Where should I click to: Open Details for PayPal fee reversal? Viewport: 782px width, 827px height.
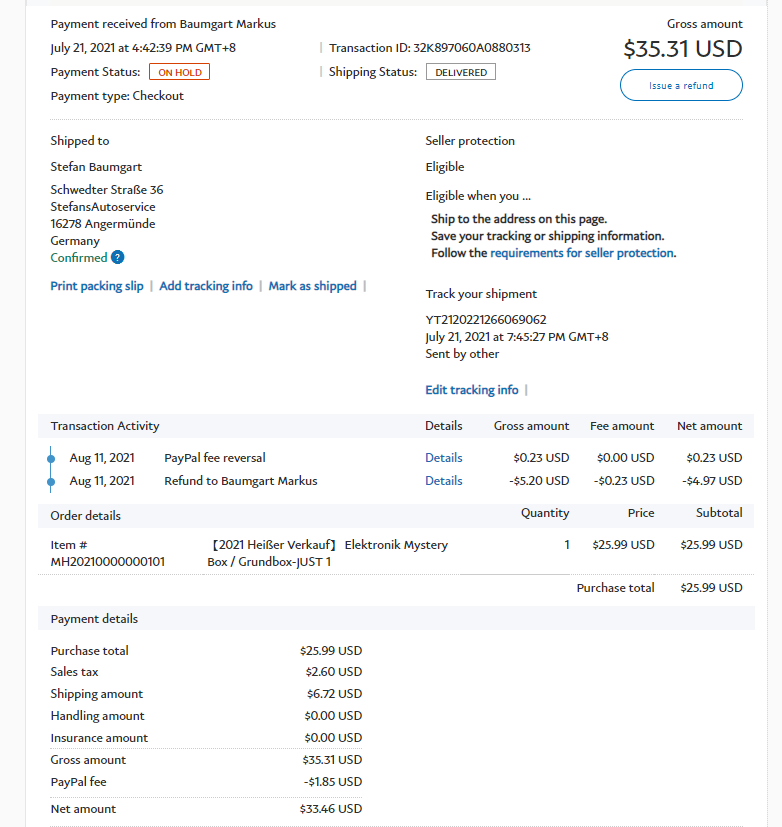[443, 458]
